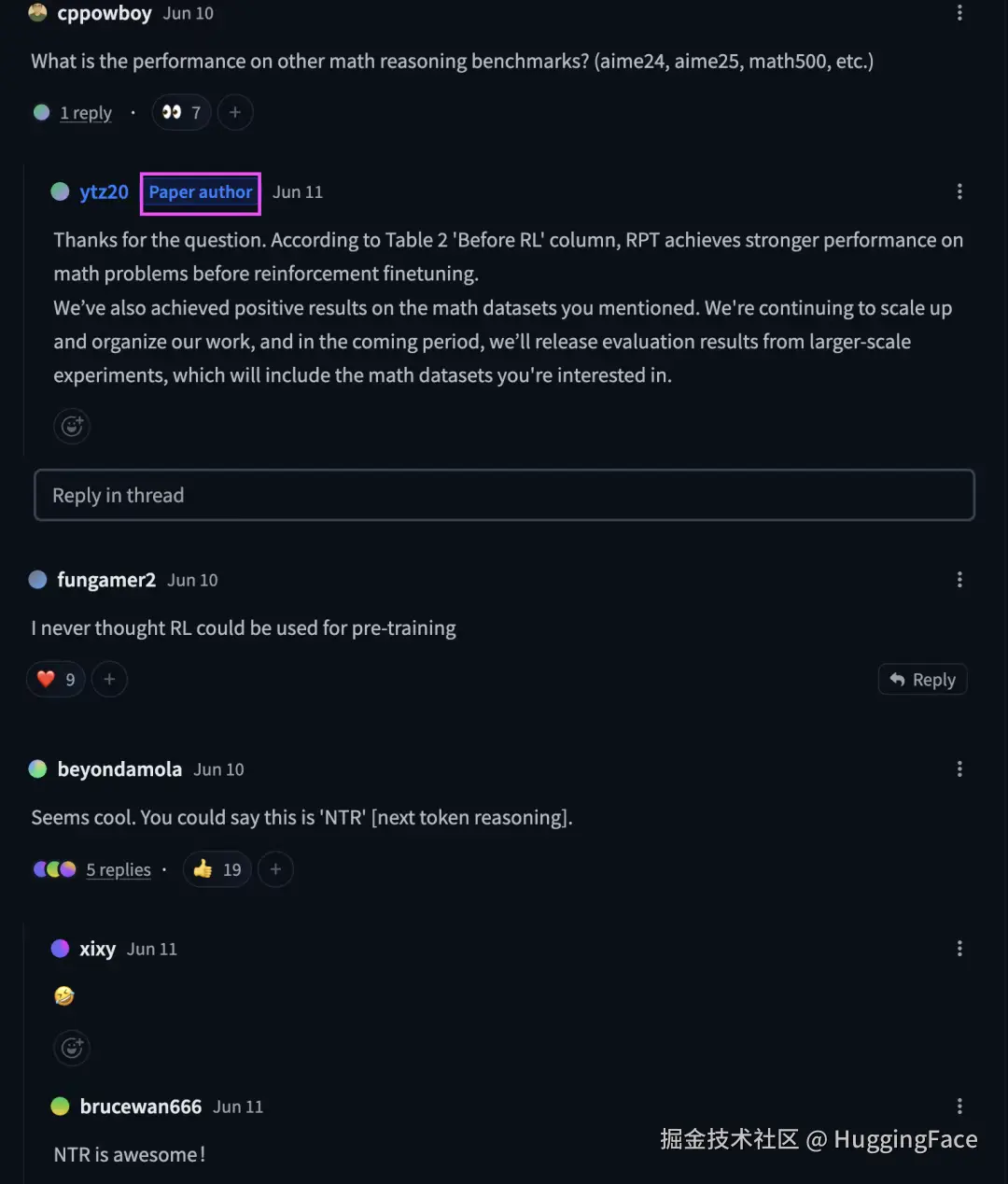Open ytz20's user profile link
1008x1184 pixels.
coord(104,192)
